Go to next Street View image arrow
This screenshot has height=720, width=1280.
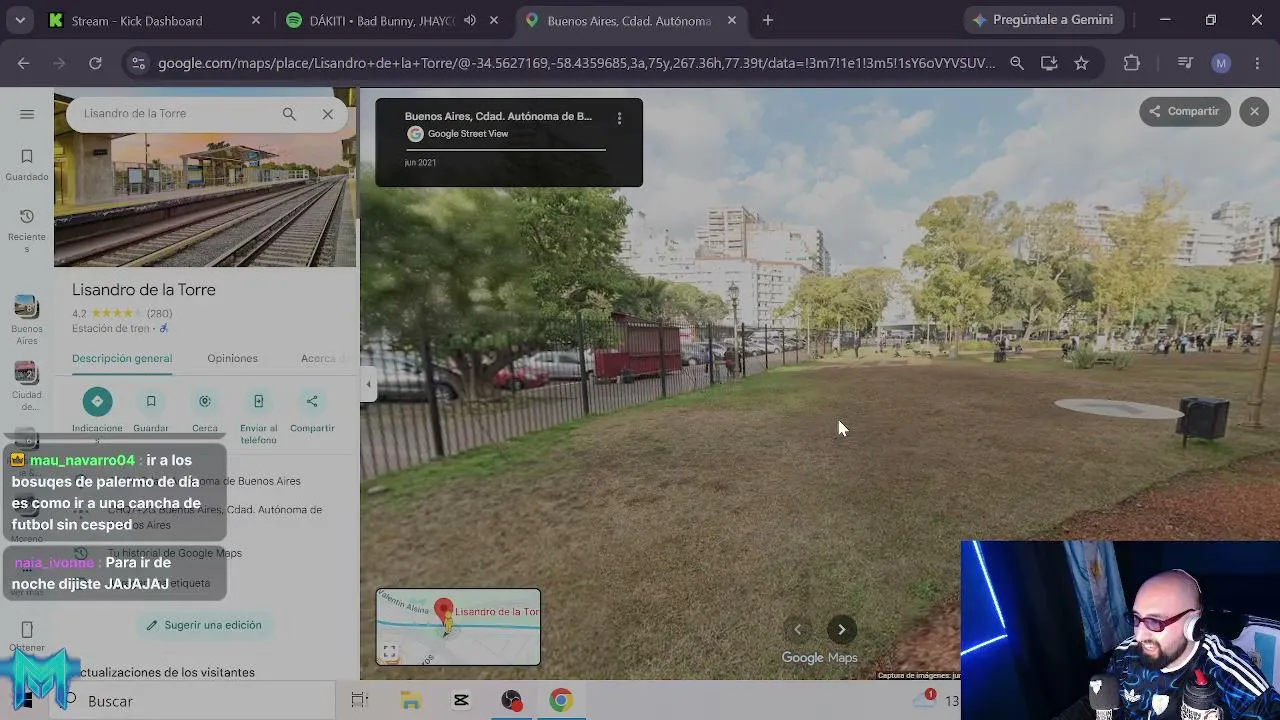tap(841, 629)
